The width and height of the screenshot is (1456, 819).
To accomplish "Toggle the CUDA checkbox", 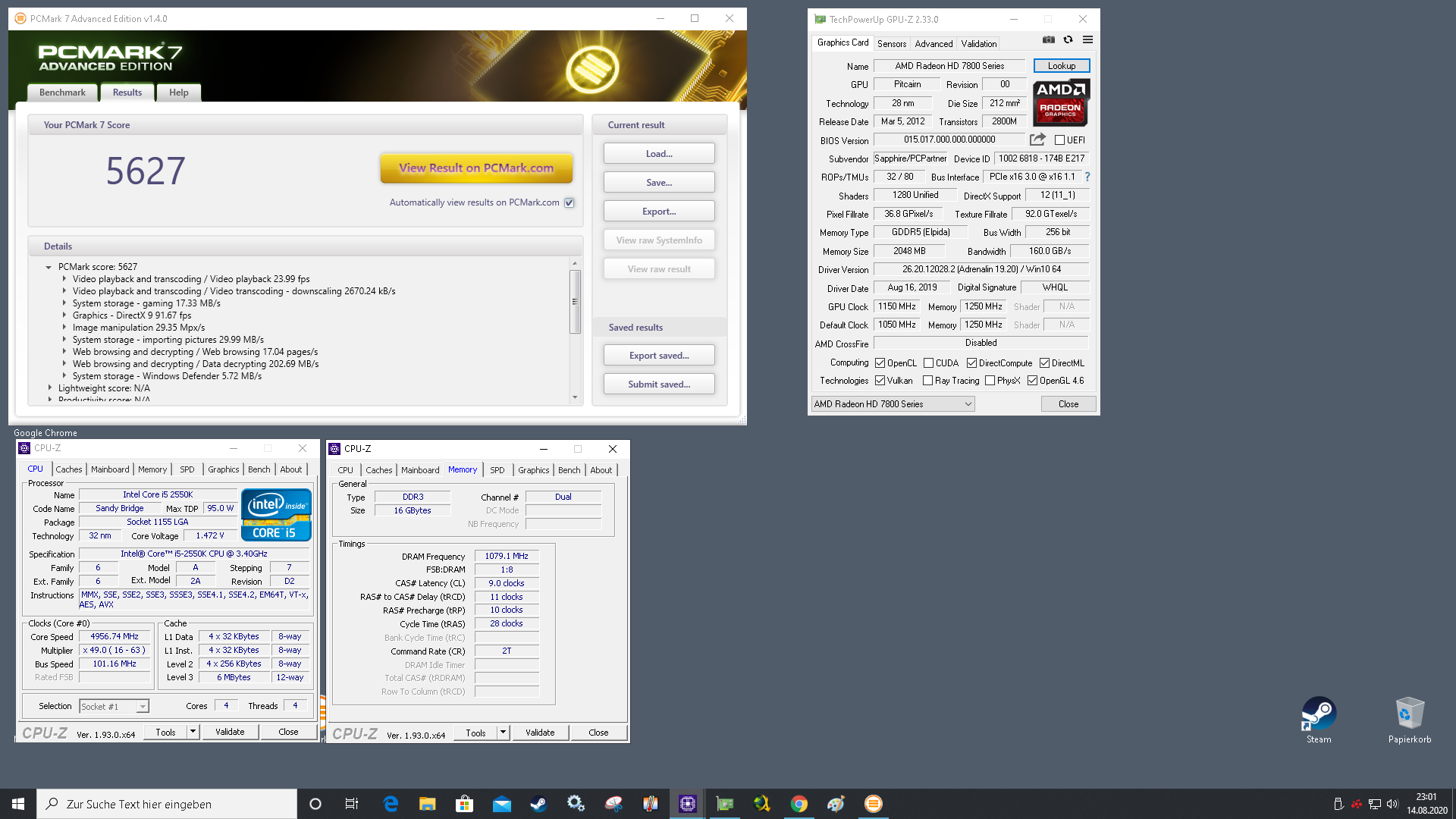I will coord(928,363).
